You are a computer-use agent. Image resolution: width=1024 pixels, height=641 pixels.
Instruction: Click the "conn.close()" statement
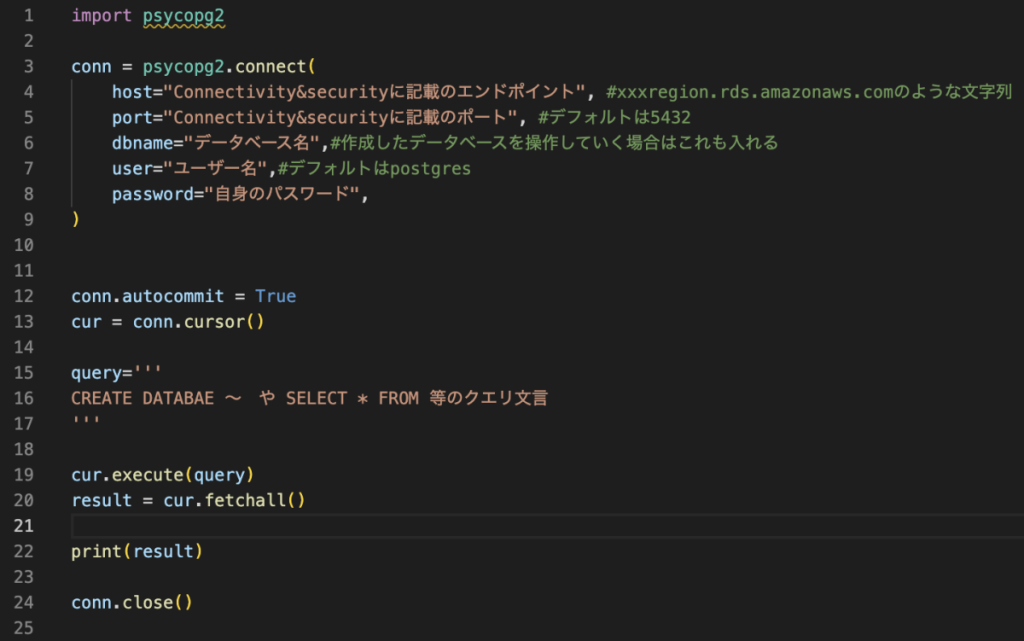click(x=132, y=602)
